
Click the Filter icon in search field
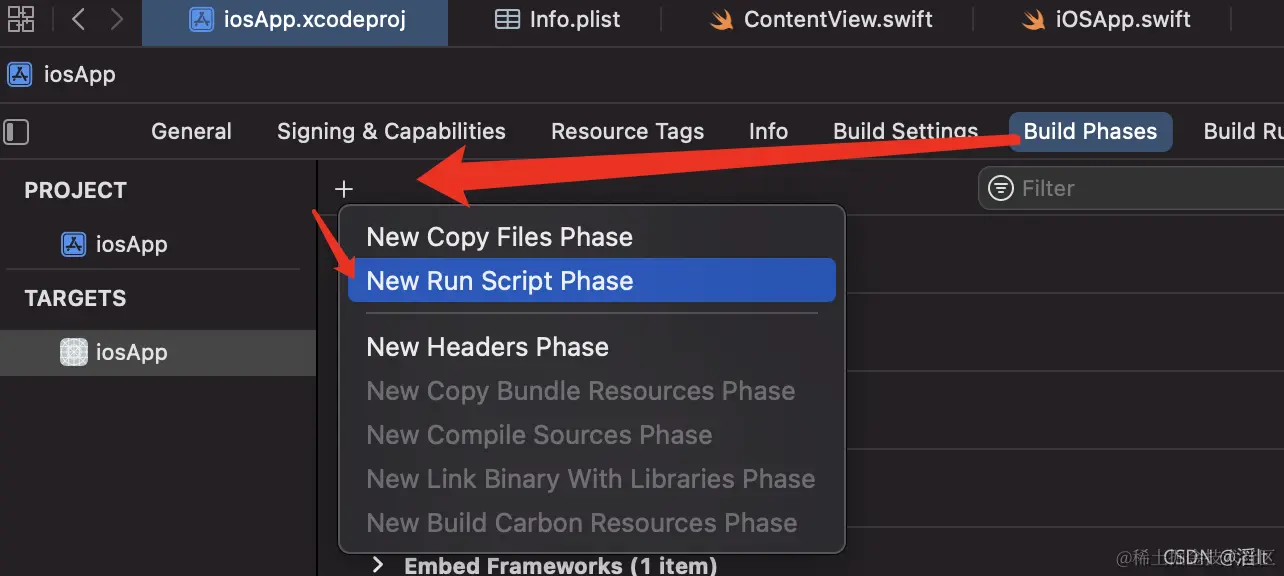tap(1000, 188)
